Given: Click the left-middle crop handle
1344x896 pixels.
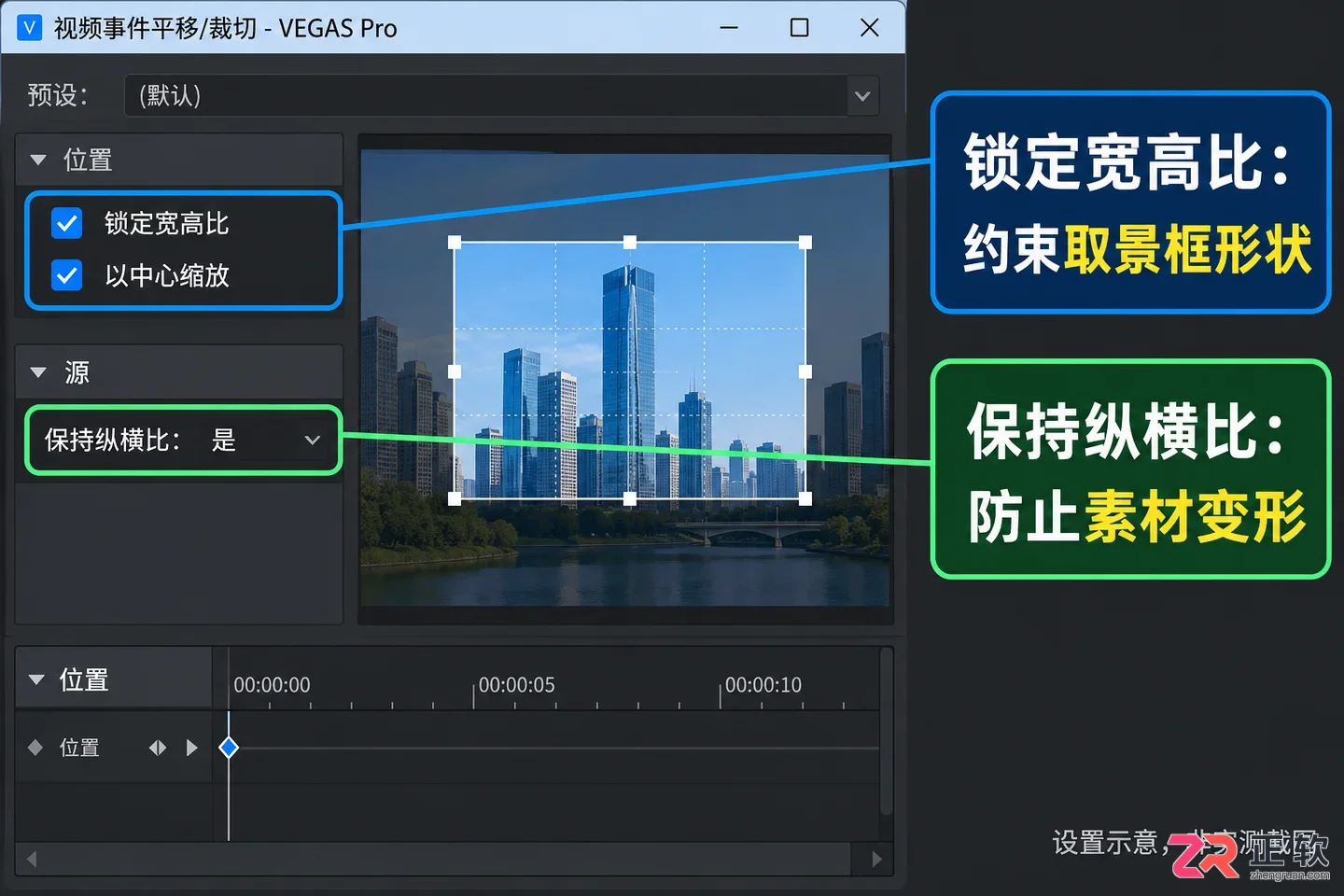Looking at the screenshot, I should (x=455, y=371).
